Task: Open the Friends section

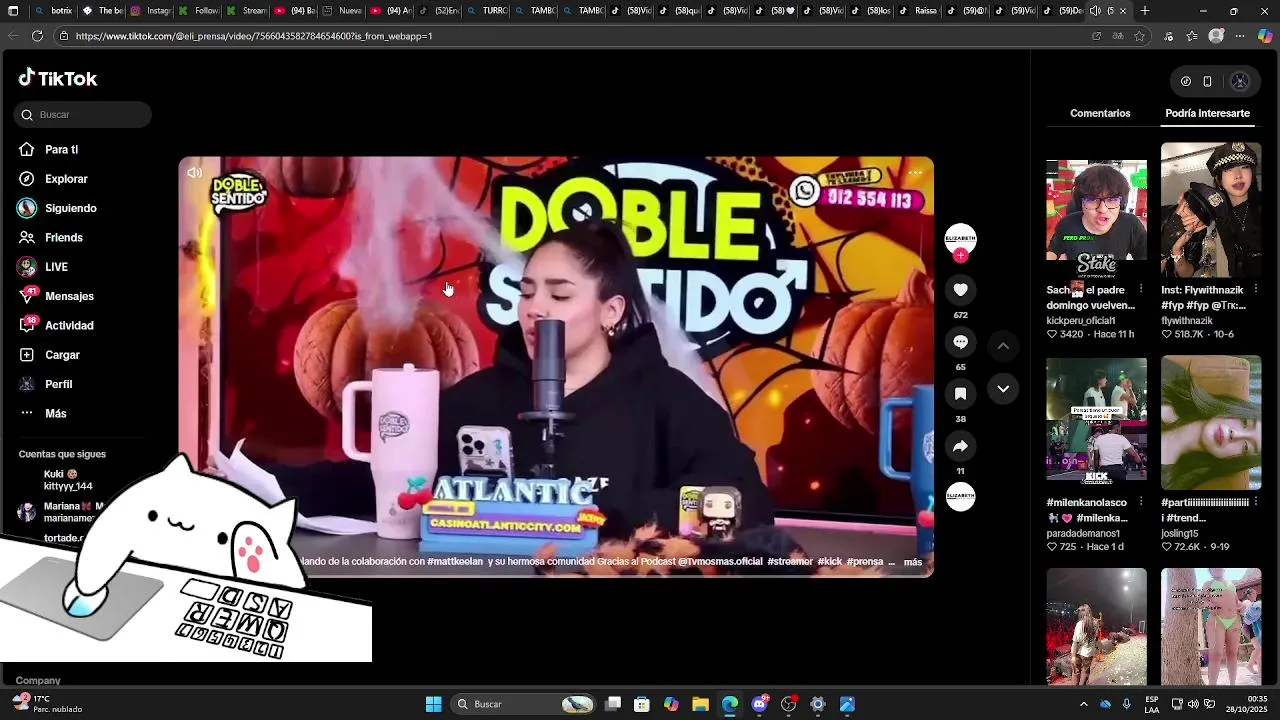Action: (x=50, y=237)
